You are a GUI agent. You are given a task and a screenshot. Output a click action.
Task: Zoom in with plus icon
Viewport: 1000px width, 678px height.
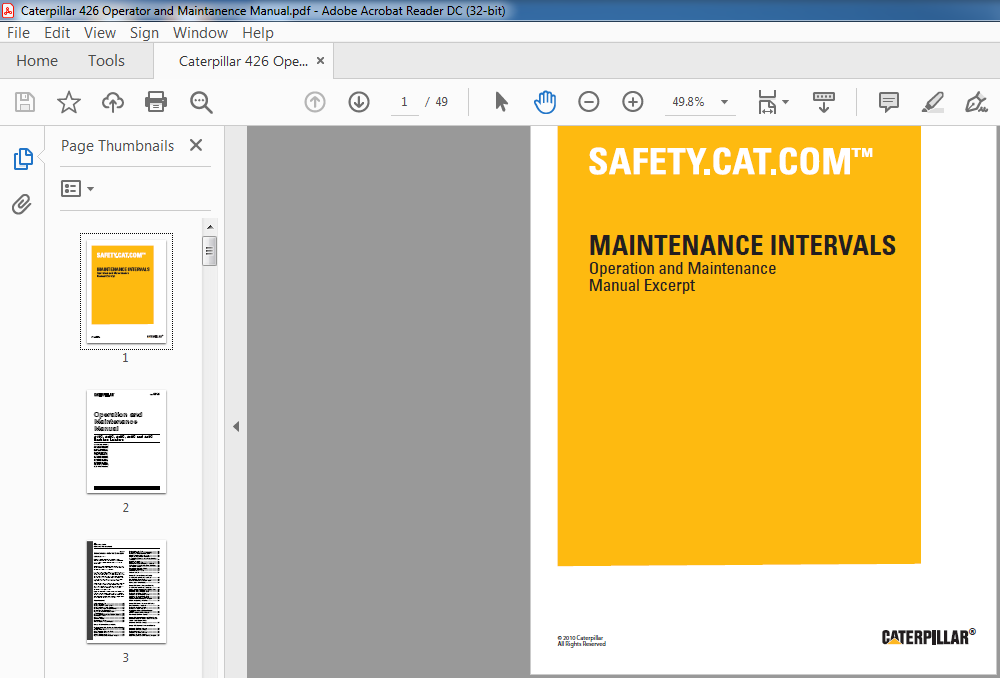click(x=633, y=102)
